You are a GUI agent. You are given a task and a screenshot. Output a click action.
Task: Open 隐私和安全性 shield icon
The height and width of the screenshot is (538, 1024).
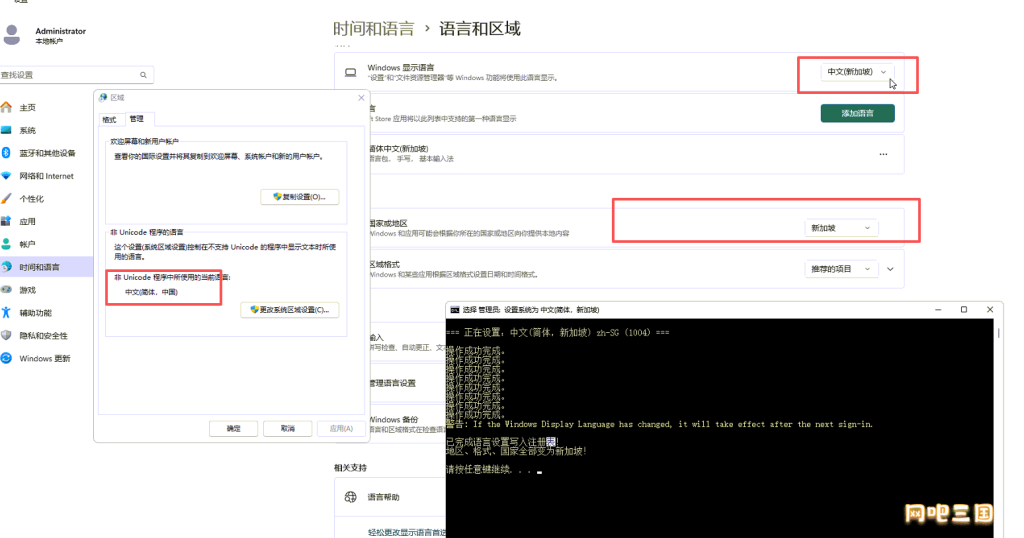(7, 336)
